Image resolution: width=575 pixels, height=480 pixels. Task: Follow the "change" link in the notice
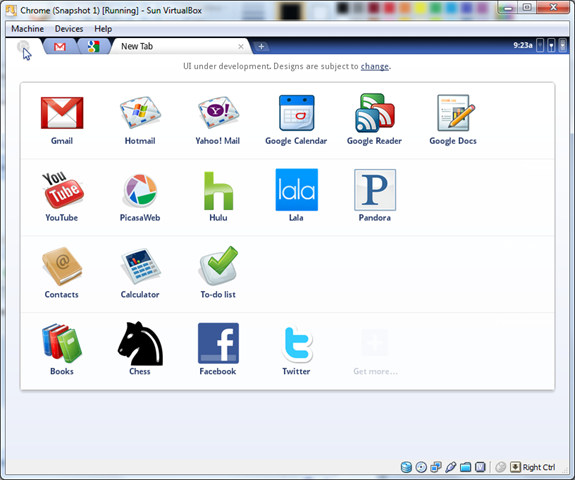(x=374, y=66)
